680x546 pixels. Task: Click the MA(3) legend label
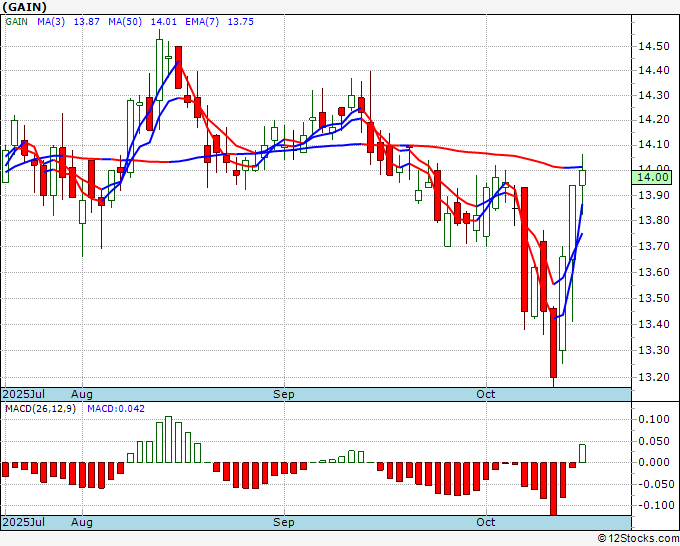pos(51,22)
